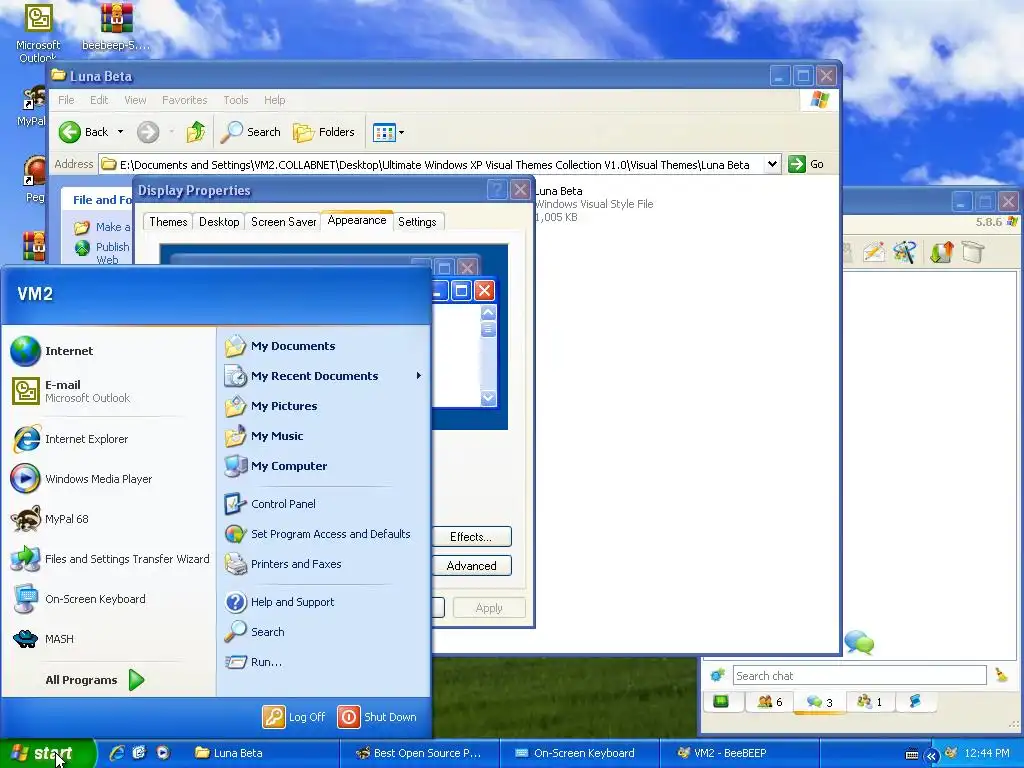Viewport: 1024px width, 768px height.
Task: Go Up one folder level icon
Action: pyautogui.click(x=195, y=132)
